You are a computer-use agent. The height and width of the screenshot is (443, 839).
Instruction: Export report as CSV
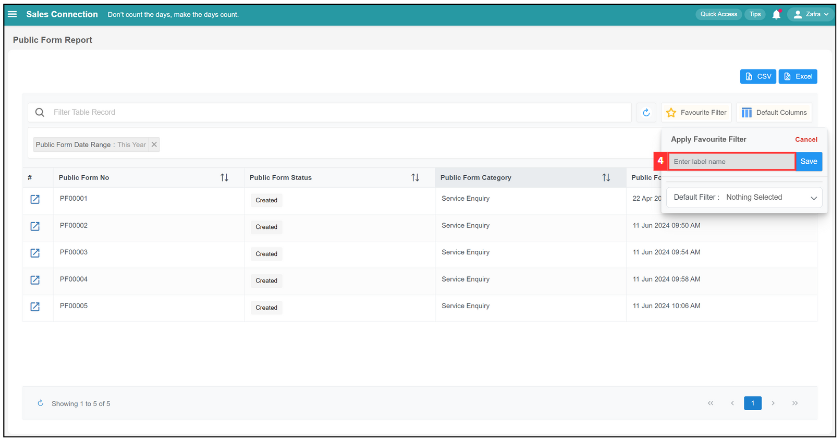point(758,77)
